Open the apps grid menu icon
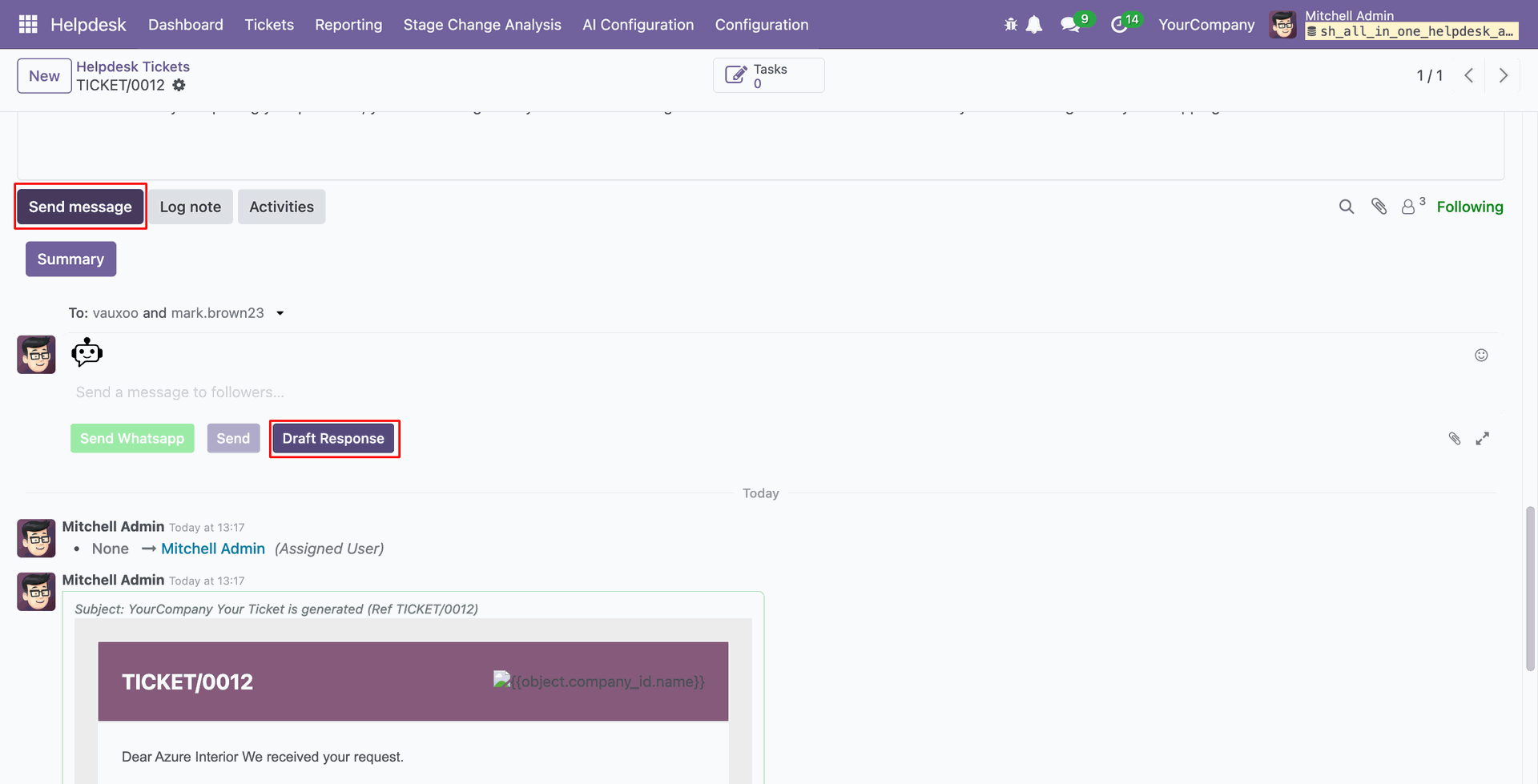1538x784 pixels. 28,25
